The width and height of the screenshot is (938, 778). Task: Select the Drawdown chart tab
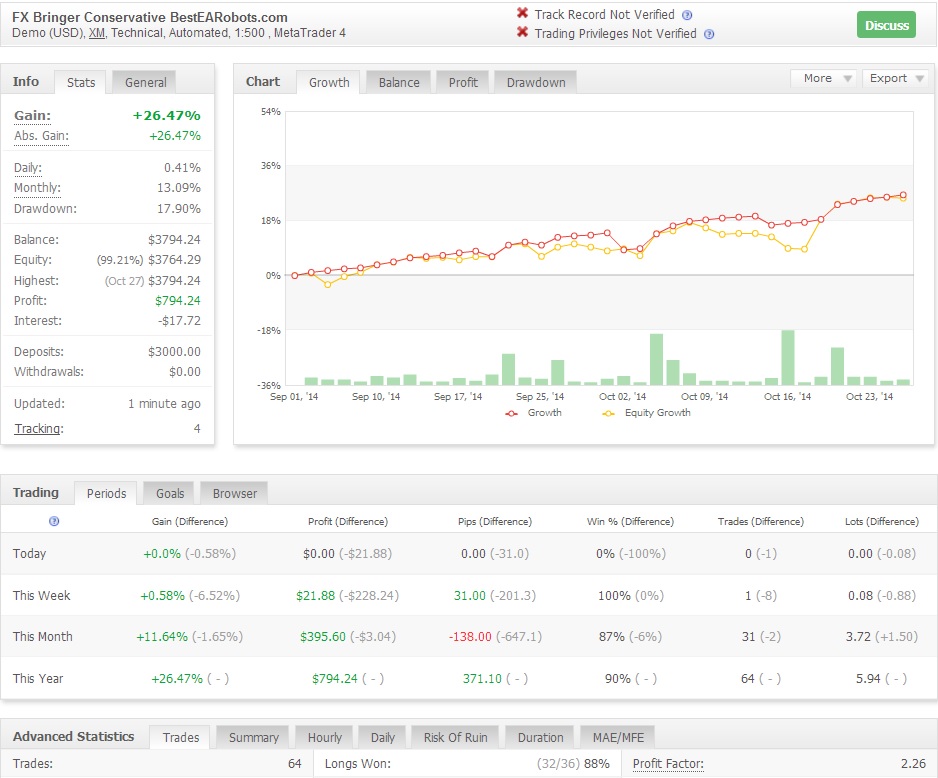tap(536, 83)
